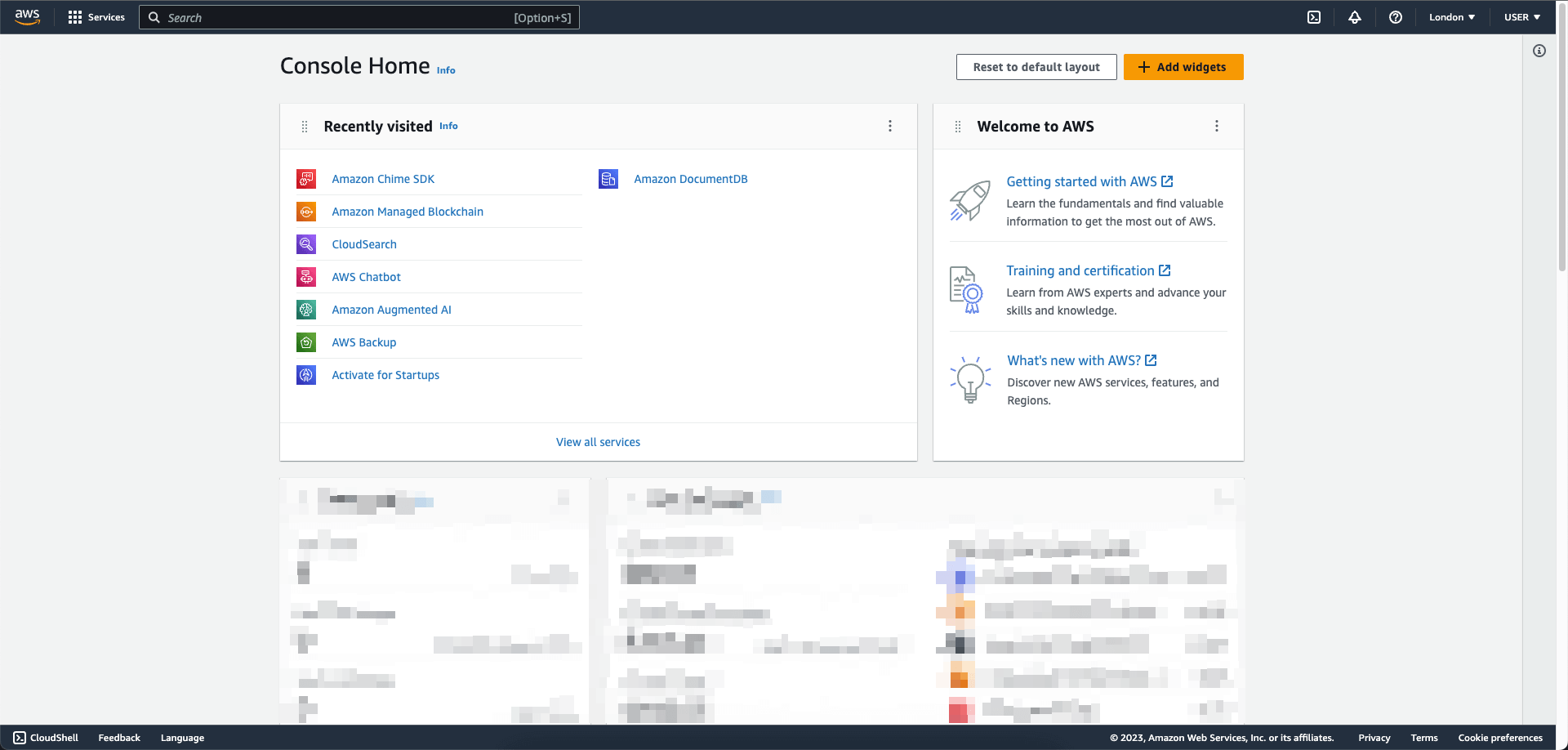The height and width of the screenshot is (750, 1568).
Task: Open CloudSearch link
Action: coord(364,244)
